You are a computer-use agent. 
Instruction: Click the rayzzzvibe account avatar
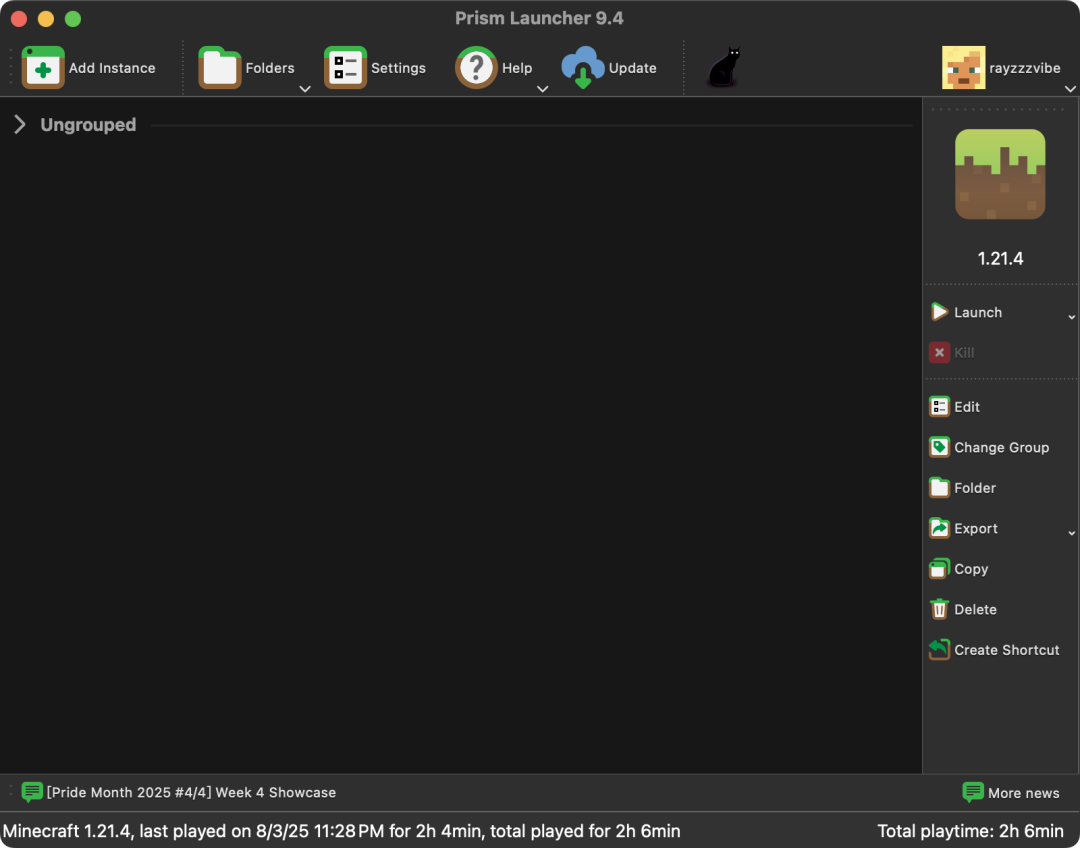(x=964, y=68)
